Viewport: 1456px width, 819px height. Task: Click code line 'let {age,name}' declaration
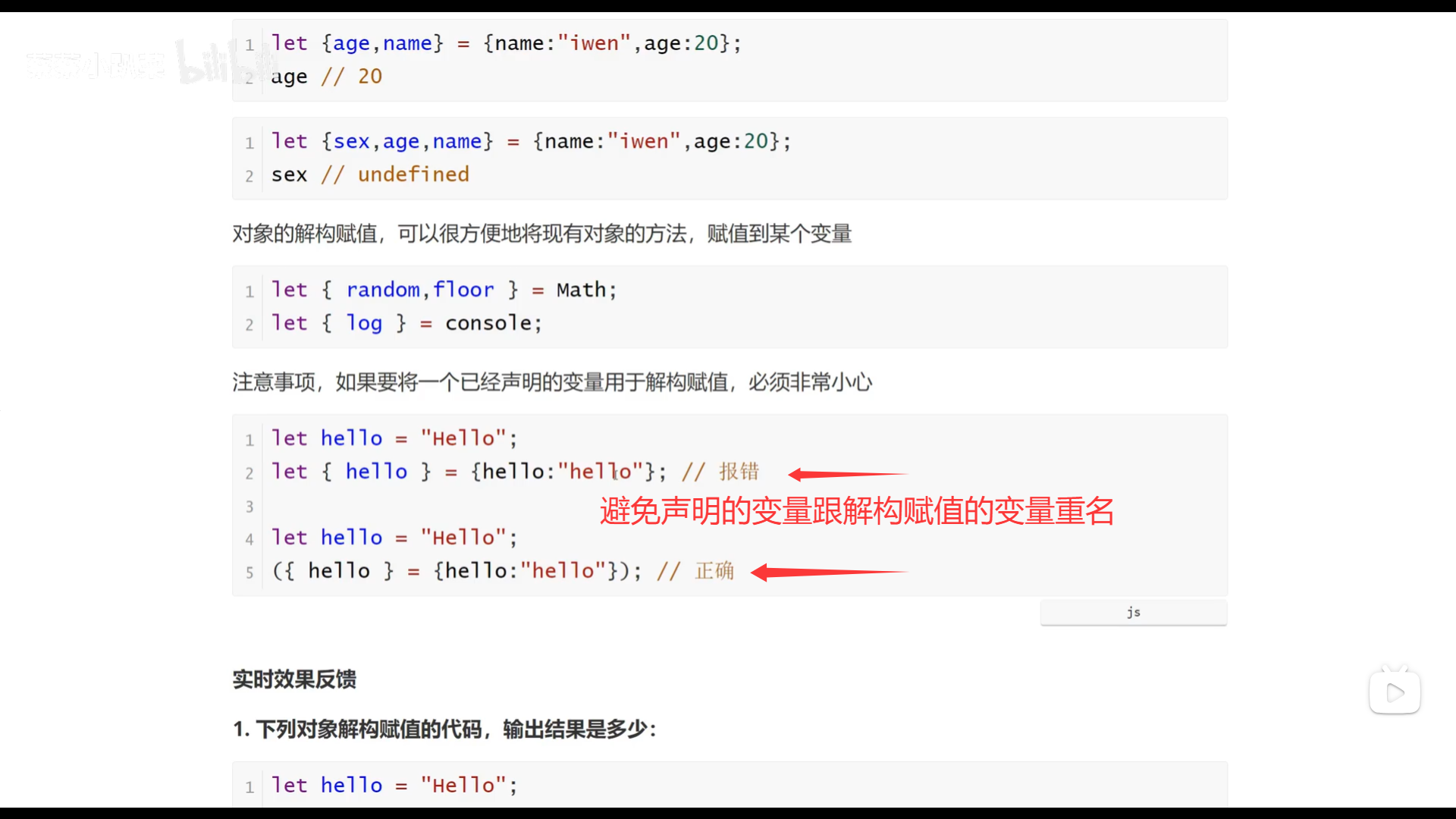click(x=506, y=43)
